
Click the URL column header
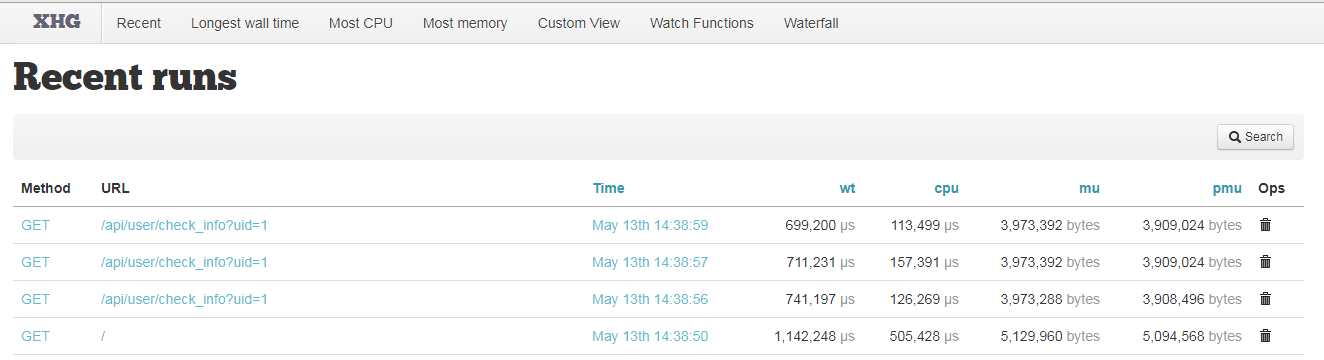115,188
